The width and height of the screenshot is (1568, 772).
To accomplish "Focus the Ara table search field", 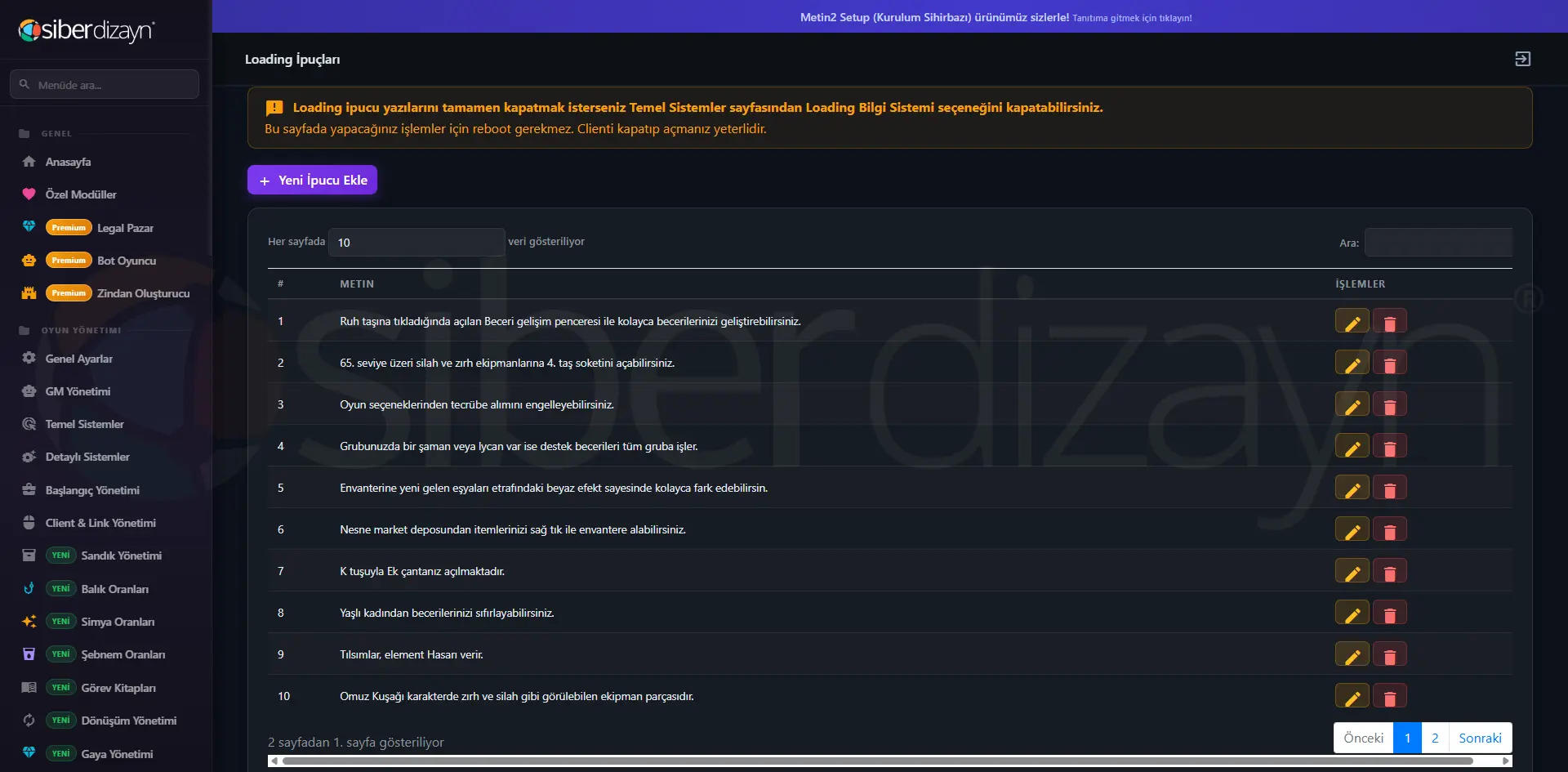I will click(1438, 243).
